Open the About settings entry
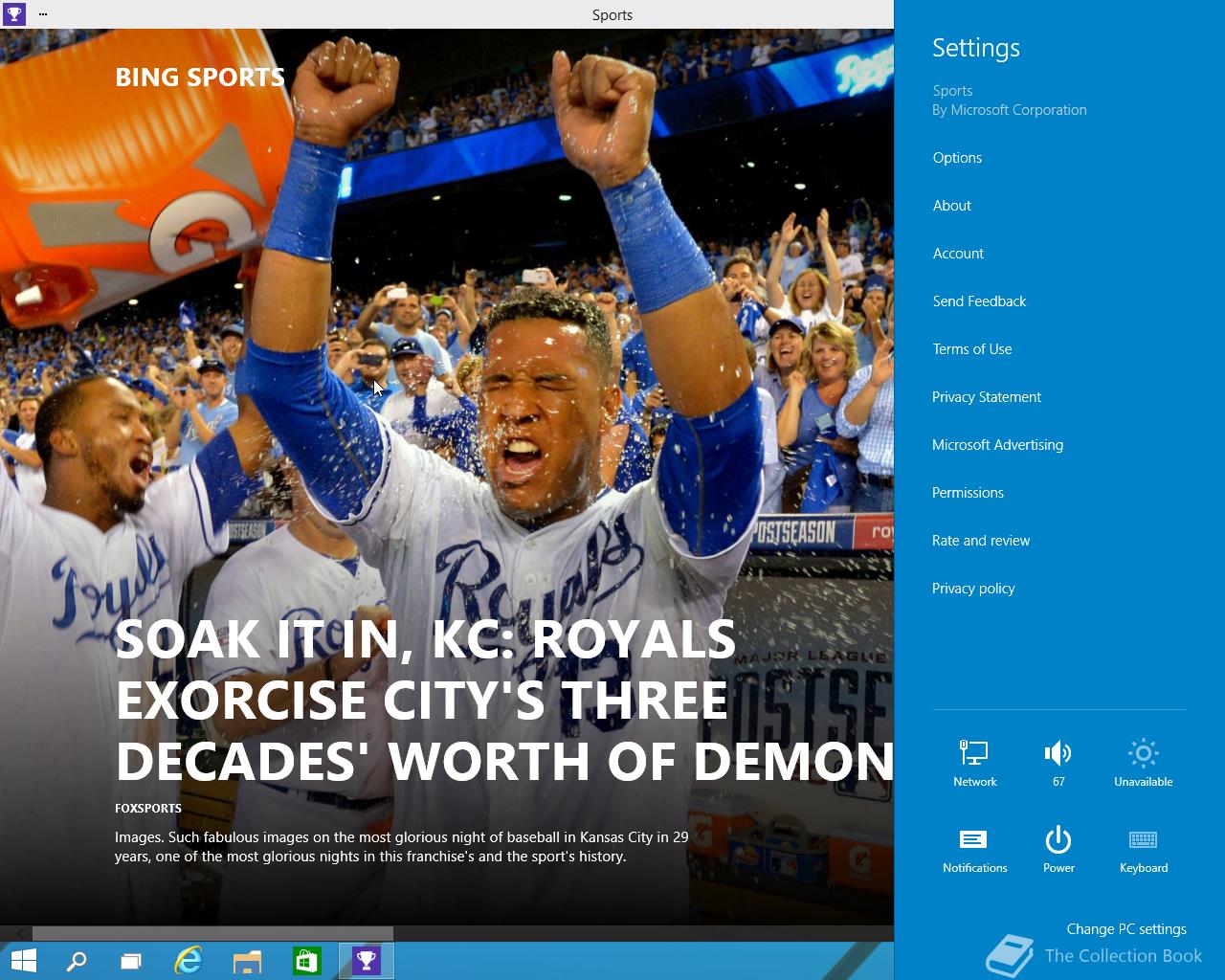 951,206
